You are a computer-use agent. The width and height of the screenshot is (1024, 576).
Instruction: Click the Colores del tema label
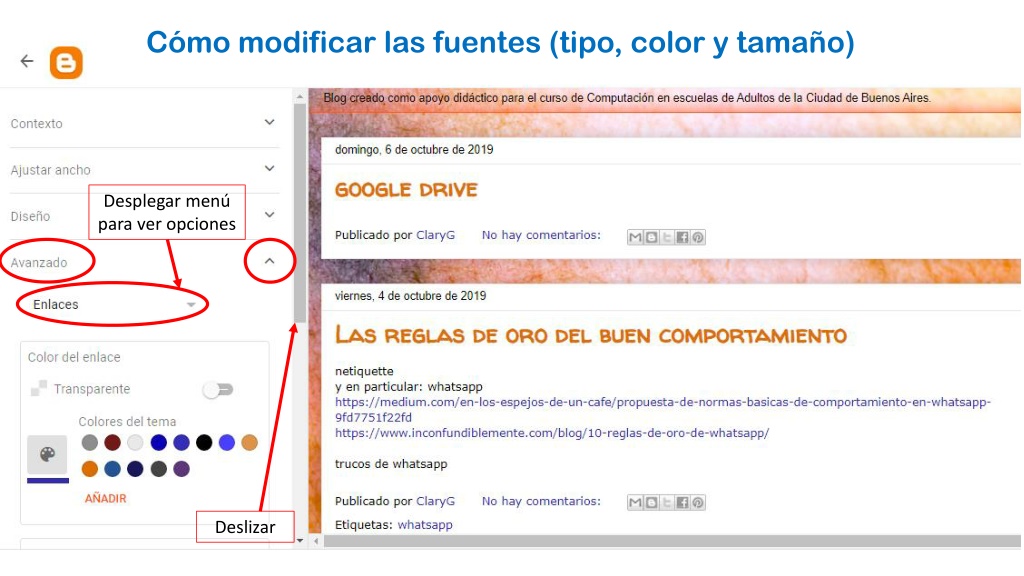click(127, 421)
